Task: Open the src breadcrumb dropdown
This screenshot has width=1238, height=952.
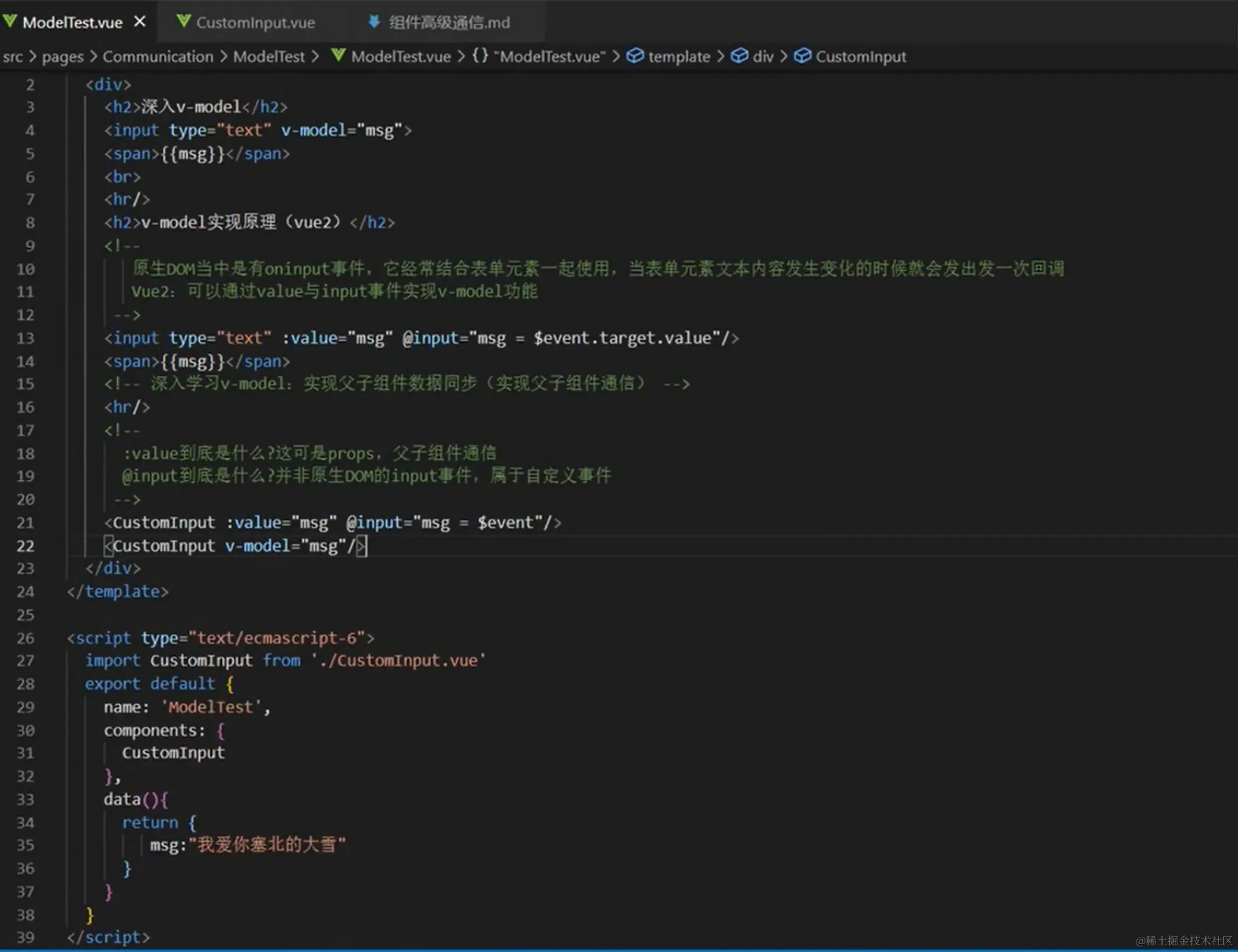Action: click(13, 56)
